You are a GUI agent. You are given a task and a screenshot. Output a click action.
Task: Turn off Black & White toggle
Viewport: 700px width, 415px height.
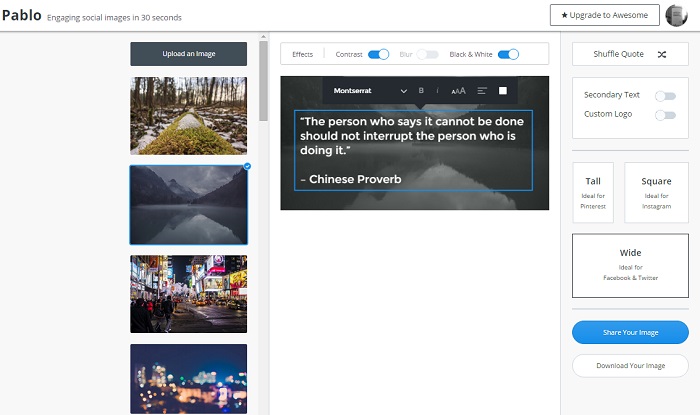tap(508, 54)
